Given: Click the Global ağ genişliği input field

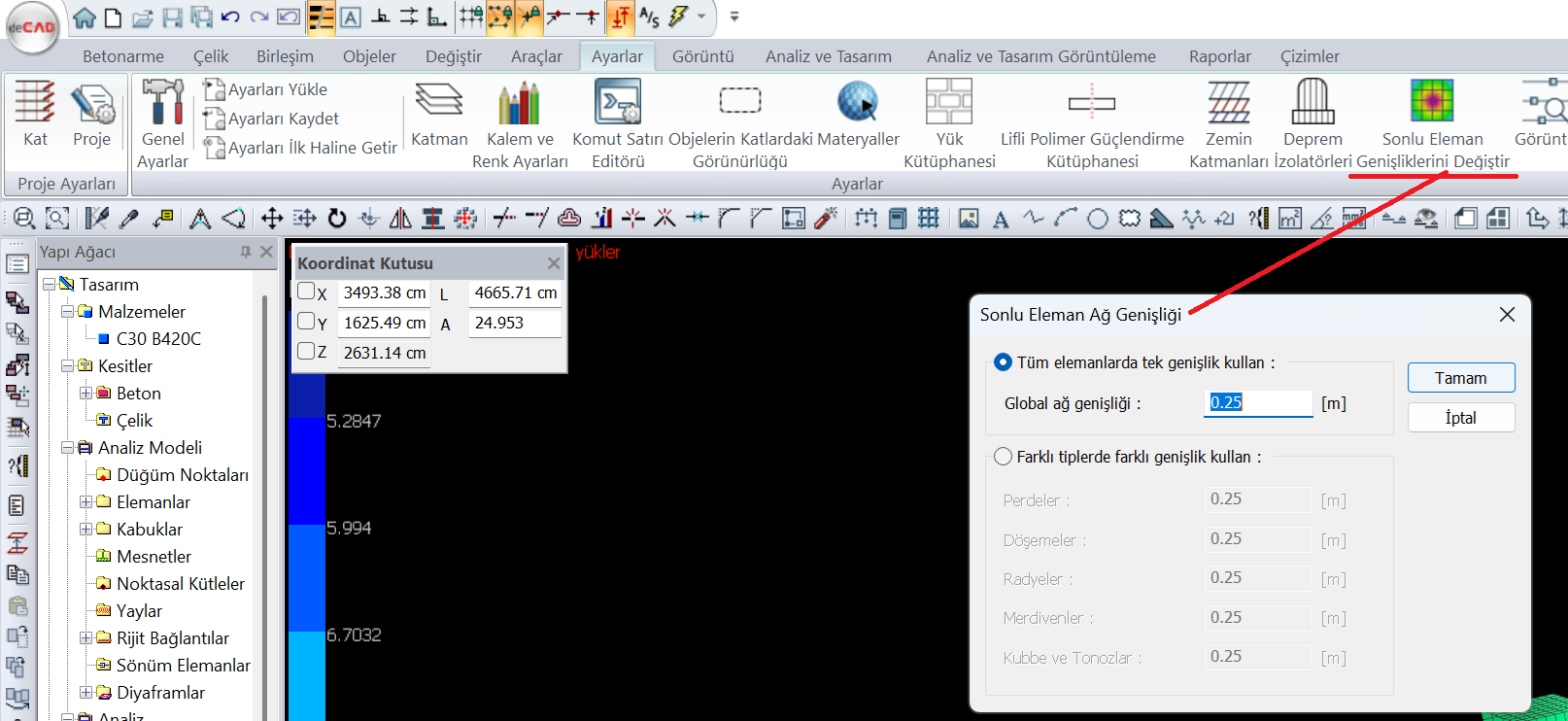Looking at the screenshot, I should (x=1257, y=402).
